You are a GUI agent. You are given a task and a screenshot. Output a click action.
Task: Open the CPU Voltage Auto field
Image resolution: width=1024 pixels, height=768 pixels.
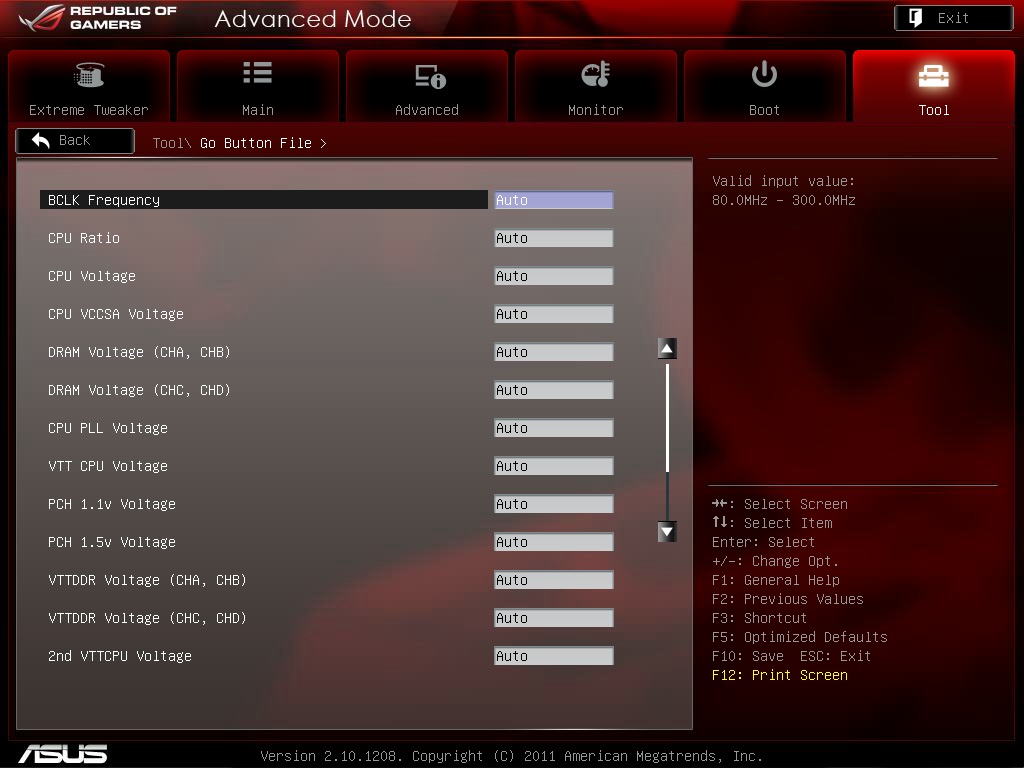click(554, 276)
